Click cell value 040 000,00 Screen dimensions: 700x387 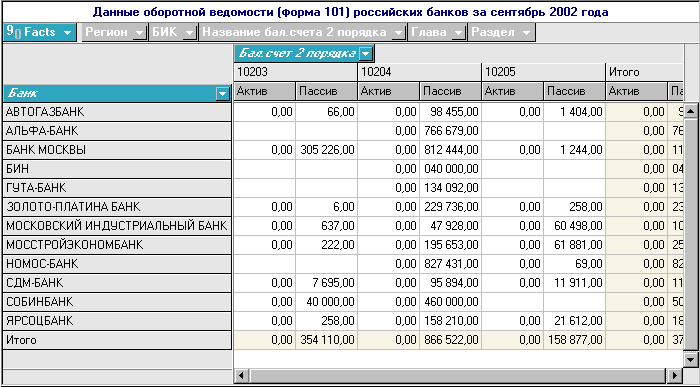450,169
